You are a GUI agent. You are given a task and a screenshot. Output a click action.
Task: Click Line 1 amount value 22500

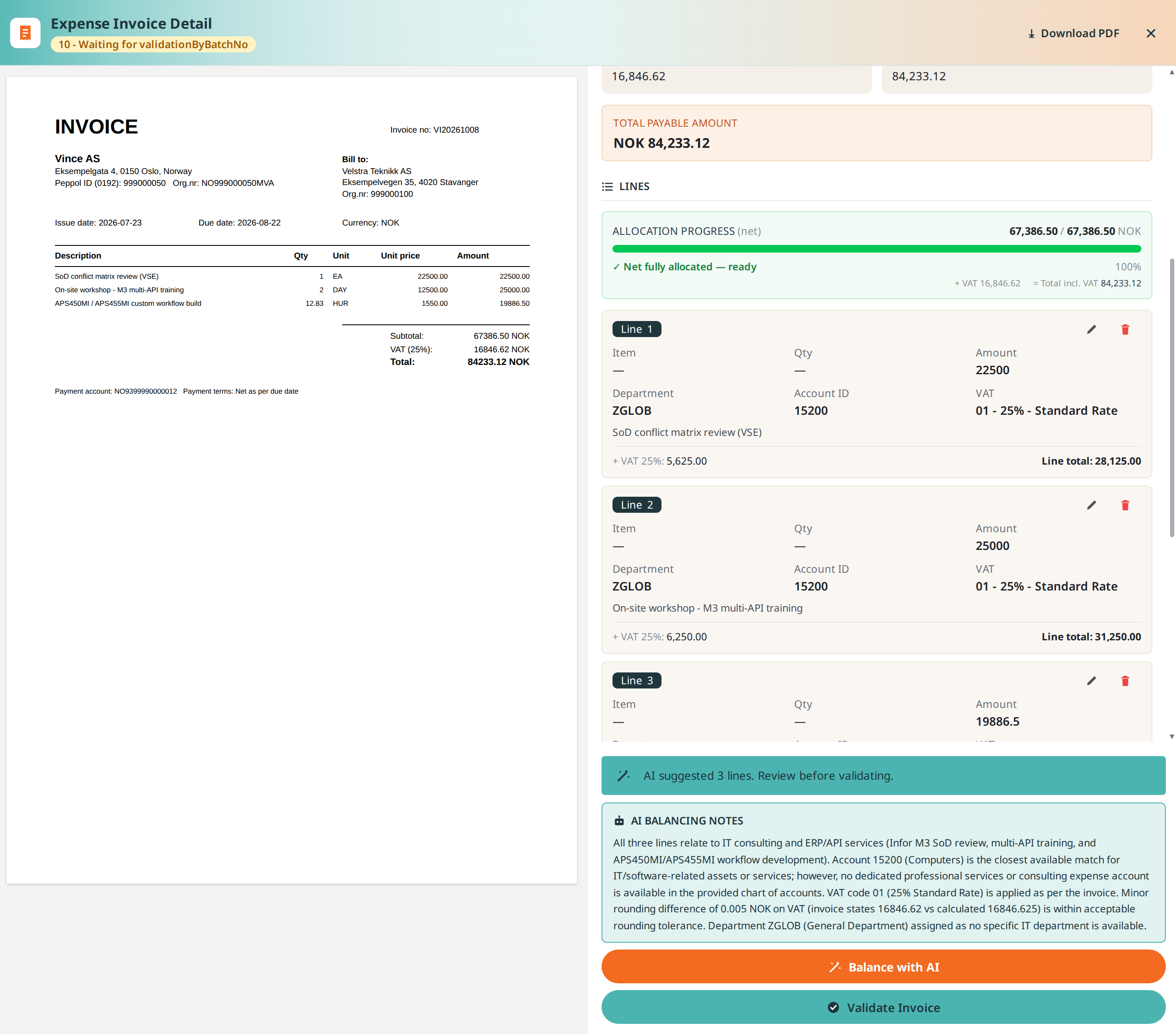pyautogui.click(x=993, y=370)
